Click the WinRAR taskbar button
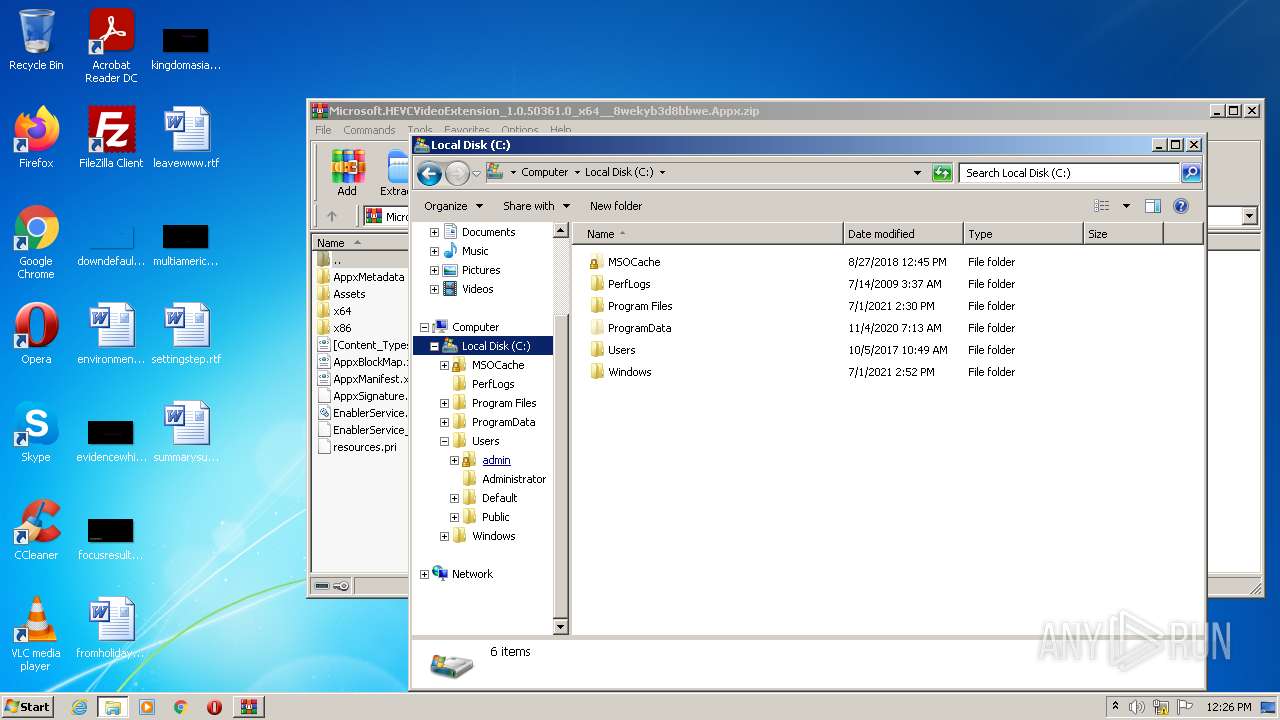This screenshot has height=720, width=1280. 248,707
